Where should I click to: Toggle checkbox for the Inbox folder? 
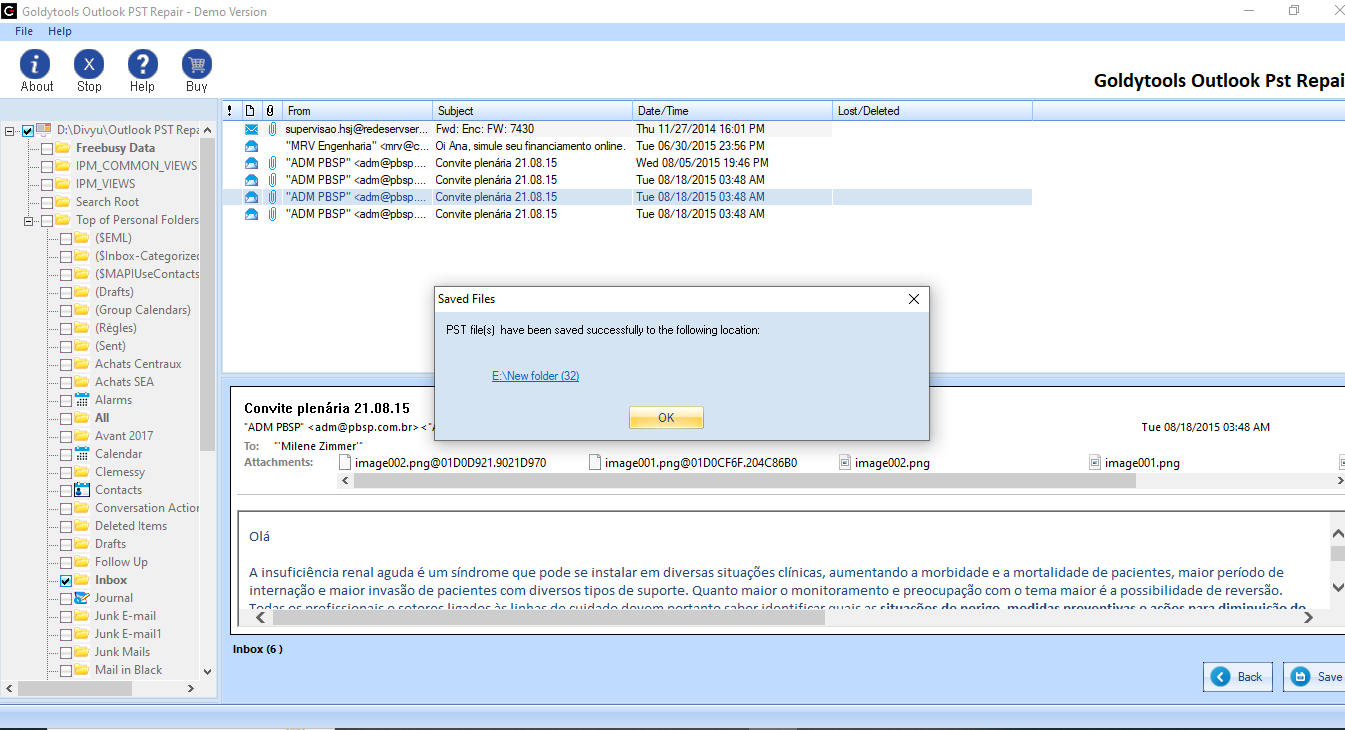tap(66, 580)
